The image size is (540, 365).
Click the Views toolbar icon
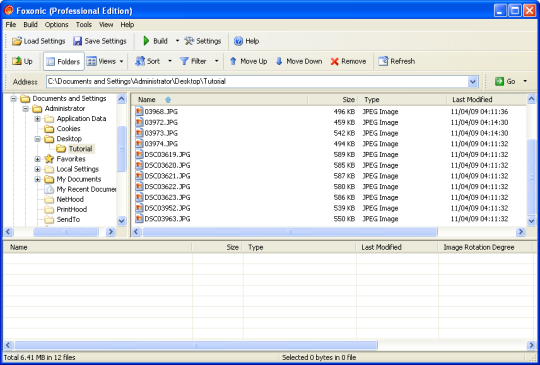(x=91, y=61)
